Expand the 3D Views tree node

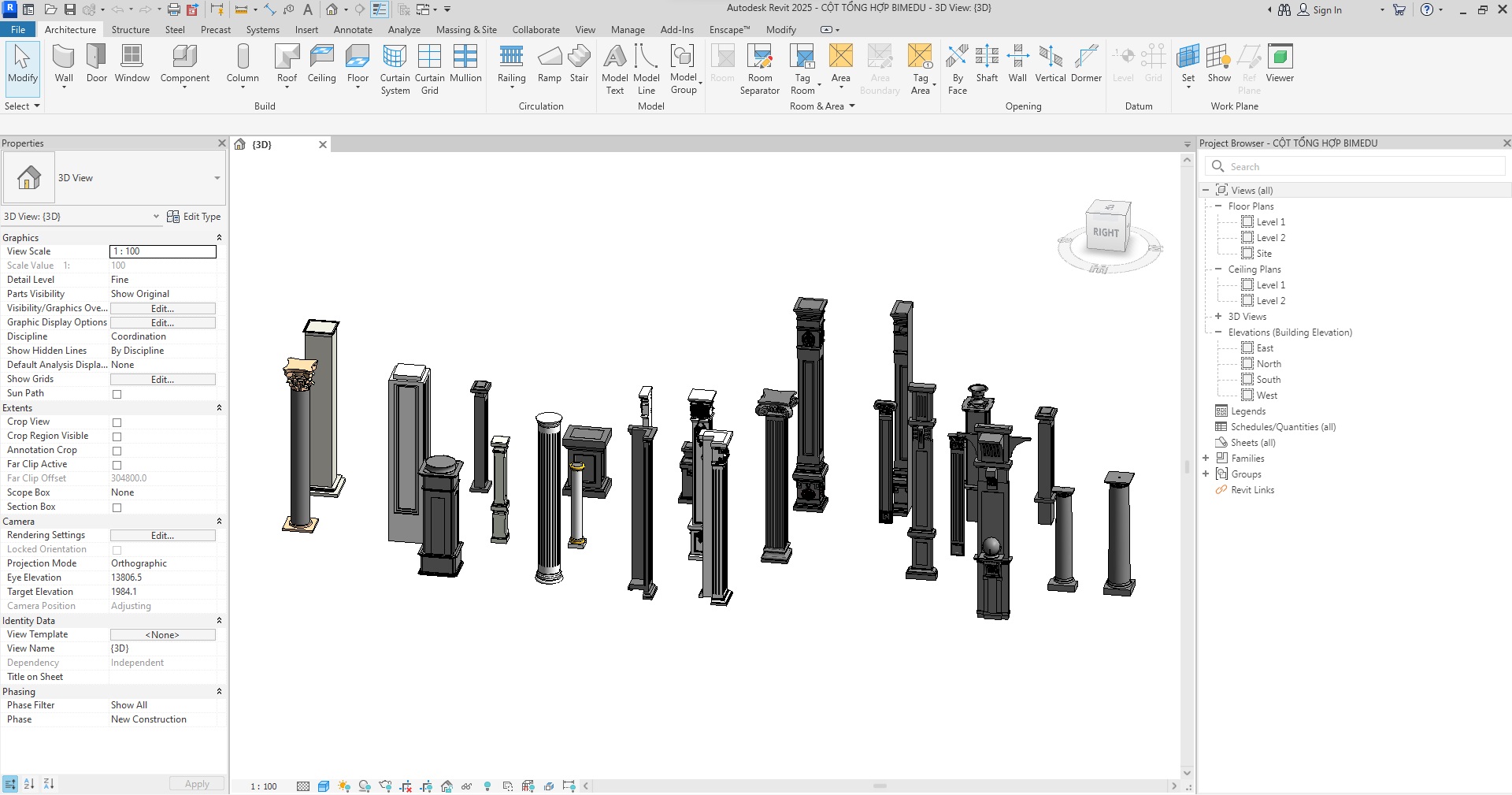[x=1218, y=317]
